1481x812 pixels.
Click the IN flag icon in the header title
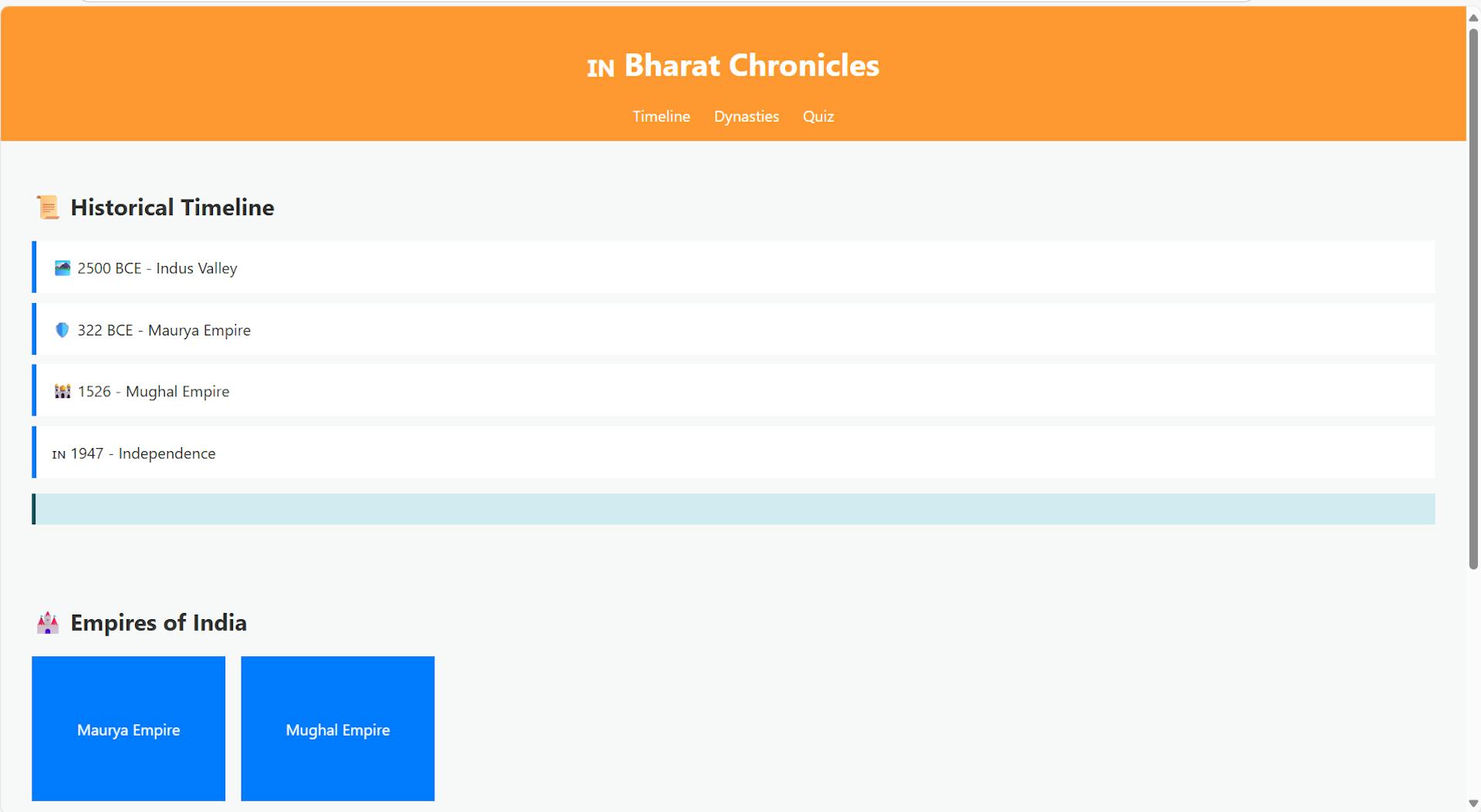coord(601,68)
